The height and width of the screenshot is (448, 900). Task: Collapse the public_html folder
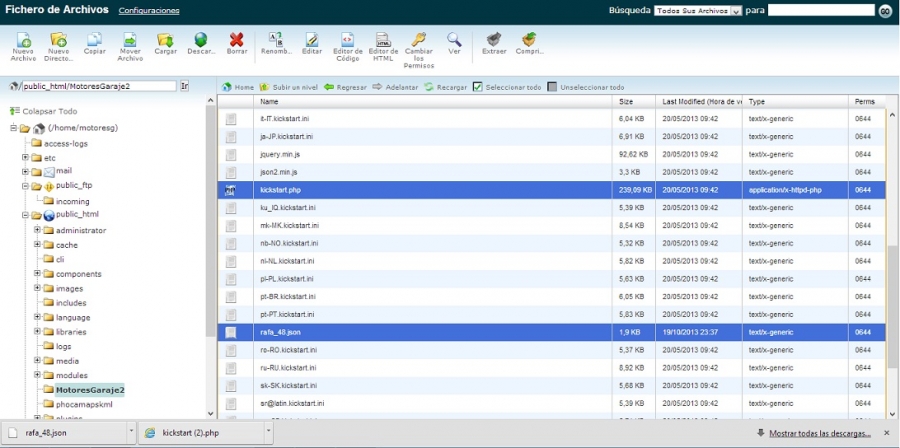click(25, 216)
